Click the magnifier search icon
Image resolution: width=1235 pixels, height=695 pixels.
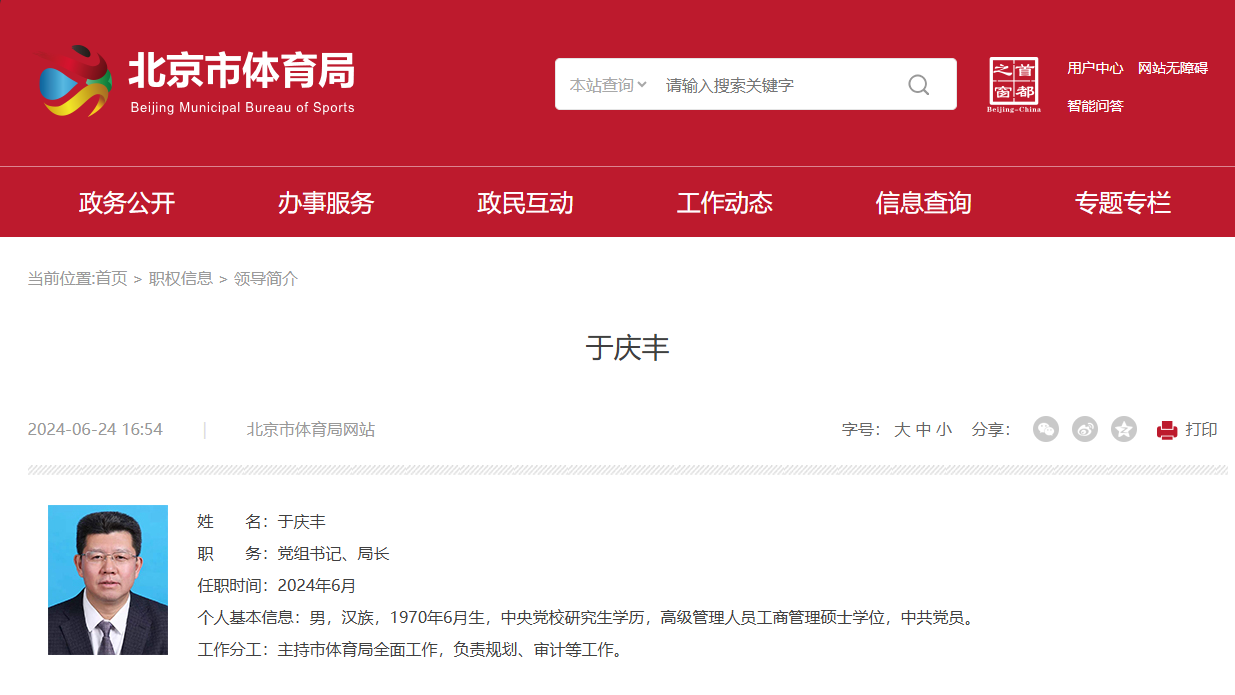[918, 85]
